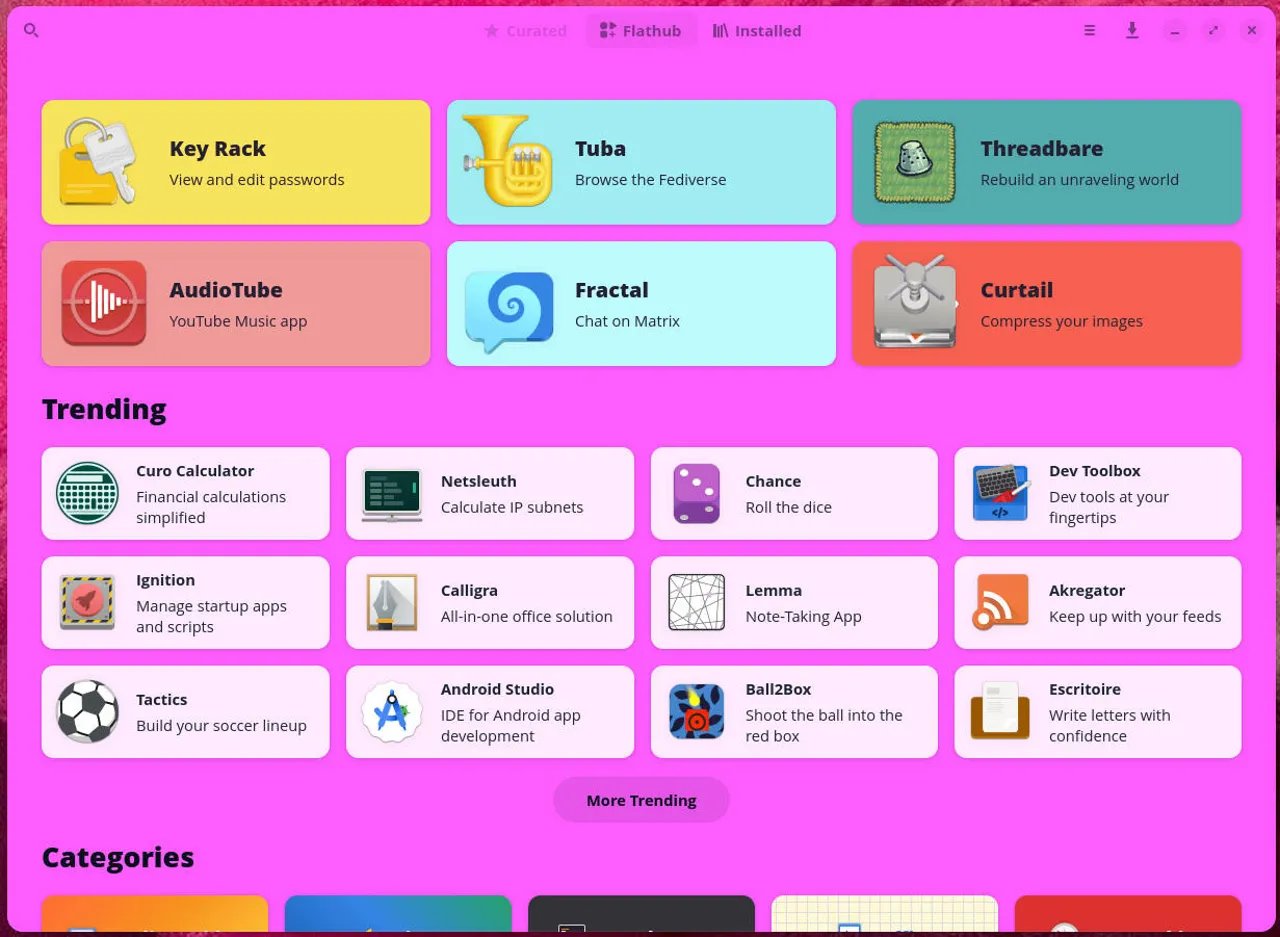Open the Curated tab
Screen dimensions: 1280x937
pyautogui.click(x=525, y=31)
